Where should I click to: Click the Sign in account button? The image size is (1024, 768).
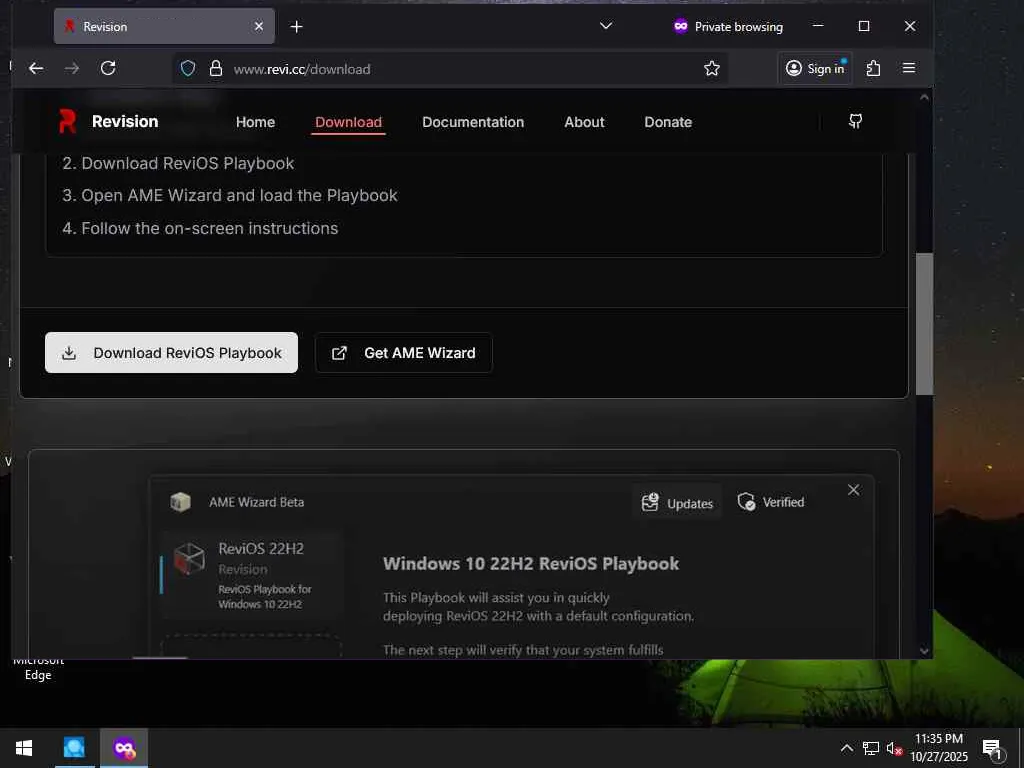(815, 69)
